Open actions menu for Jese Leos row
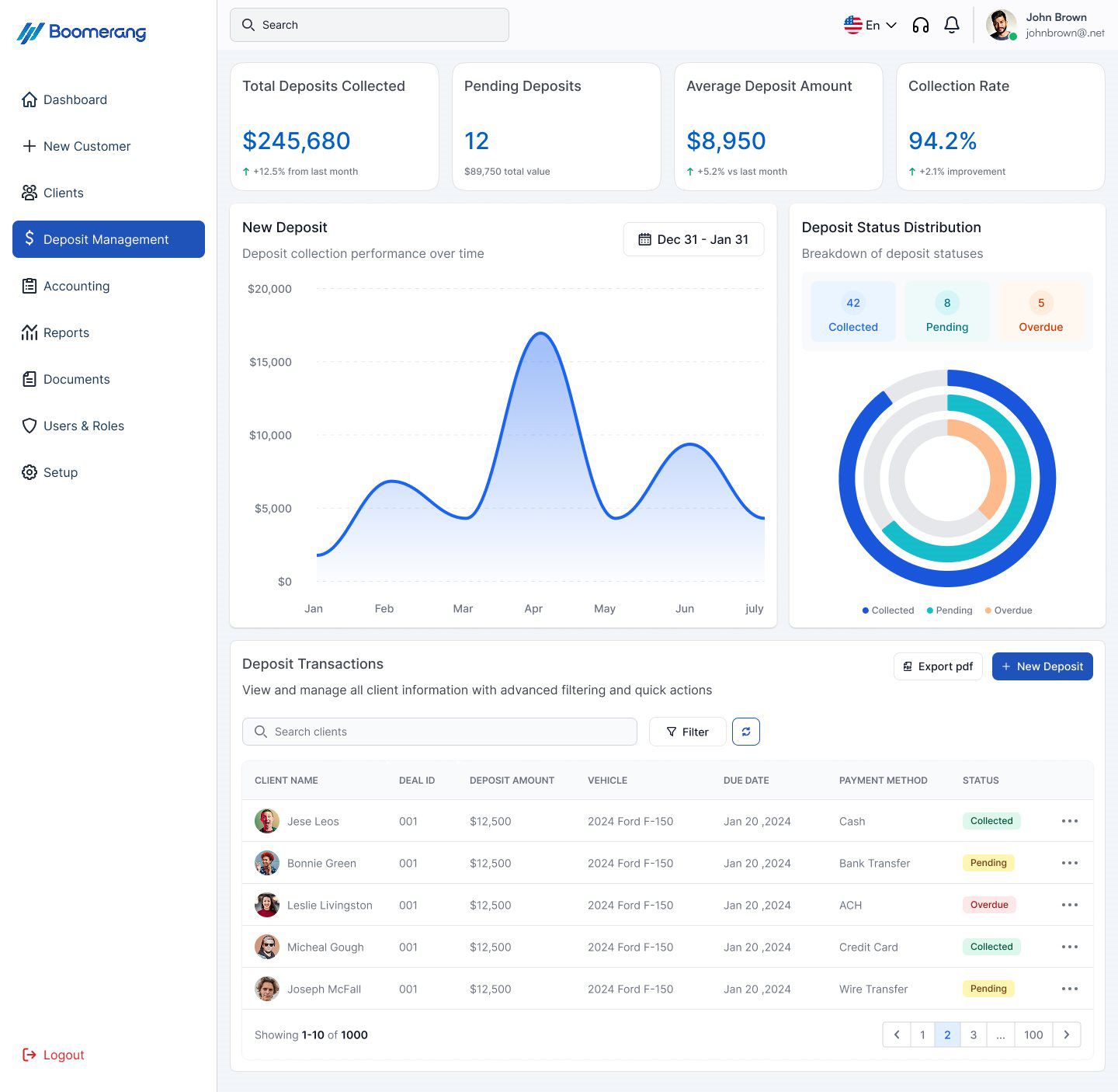The image size is (1118, 1092). [x=1070, y=821]
